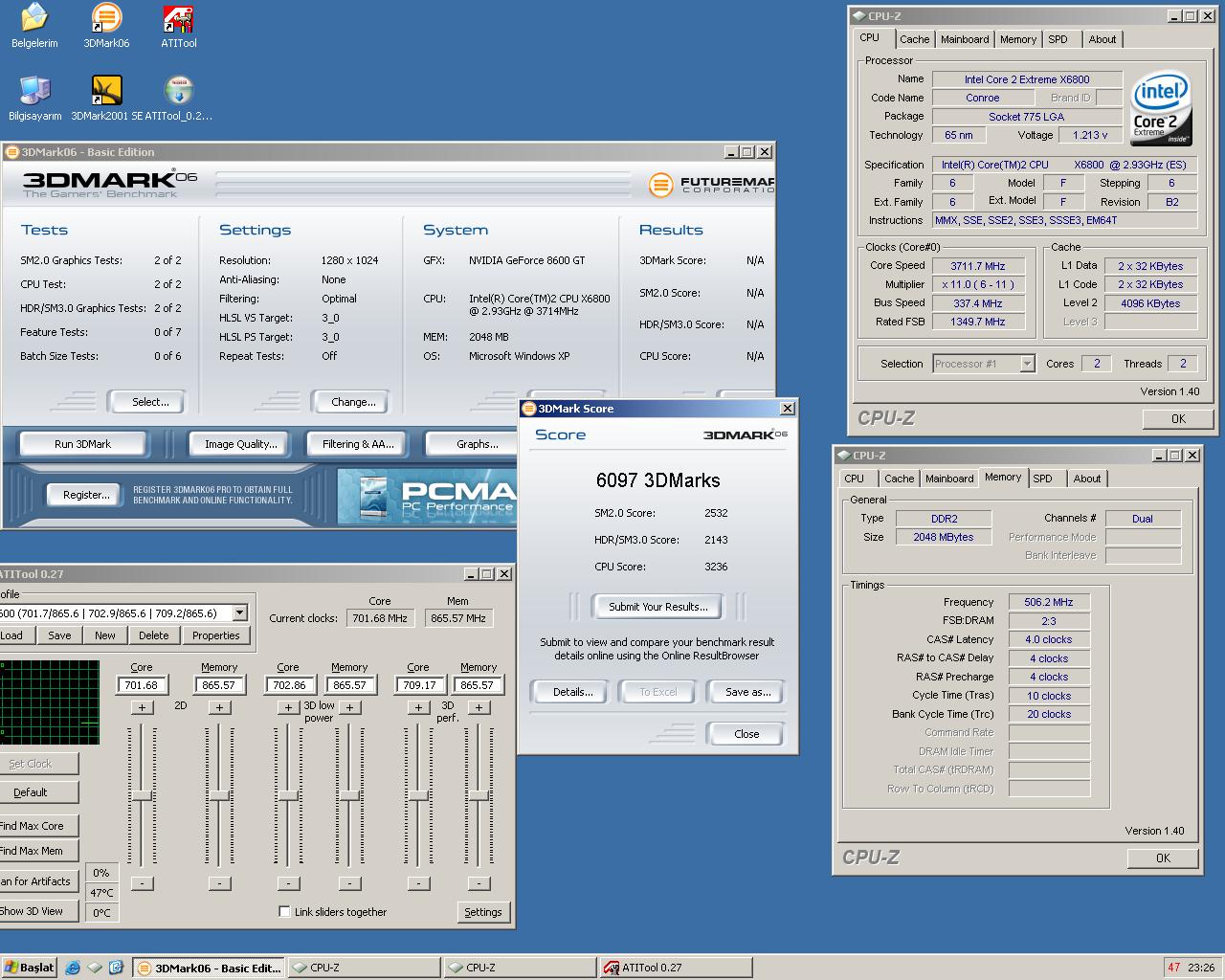The width and height of the screenshot is (1225, 980).
Task: Launch the 3DMark2001 SE desktop shortcut
Action: [106, 98]
